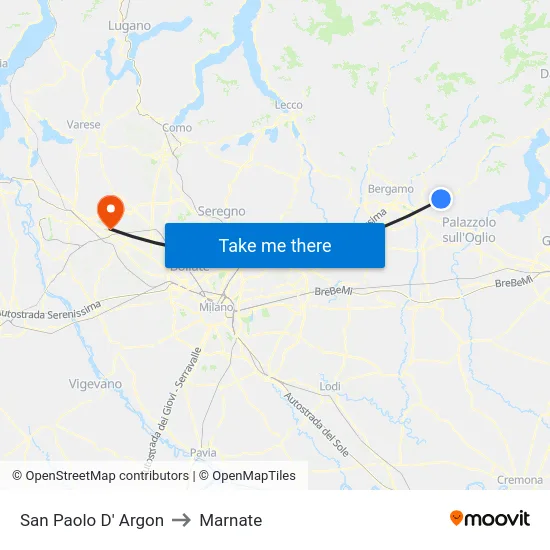Click the Vigevano town label
Viewport: 550px width, 550px height.
(95, 384)
